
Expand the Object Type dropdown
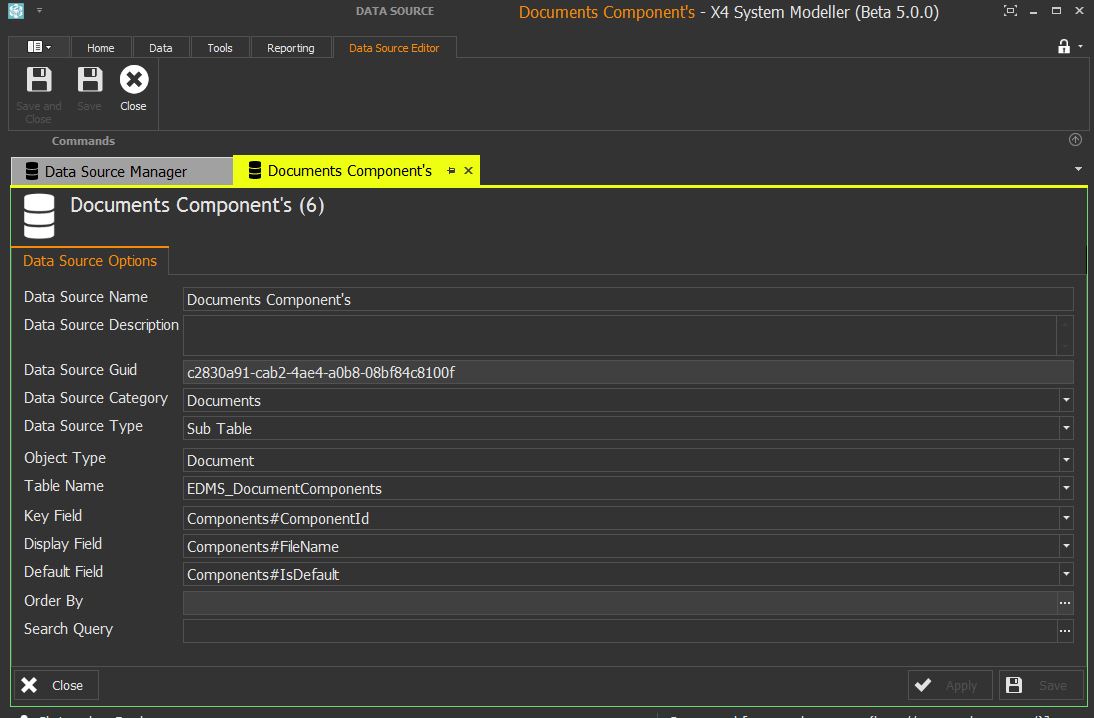click(1066, 460)
